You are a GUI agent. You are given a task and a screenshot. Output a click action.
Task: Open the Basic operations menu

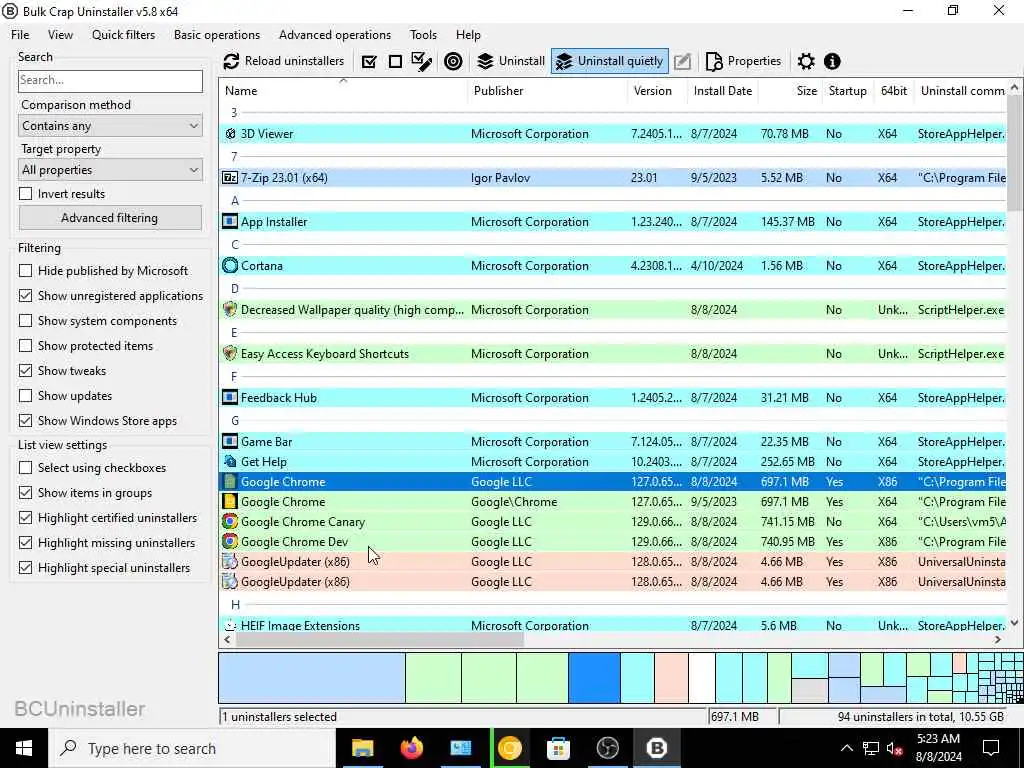pos(217,35)
